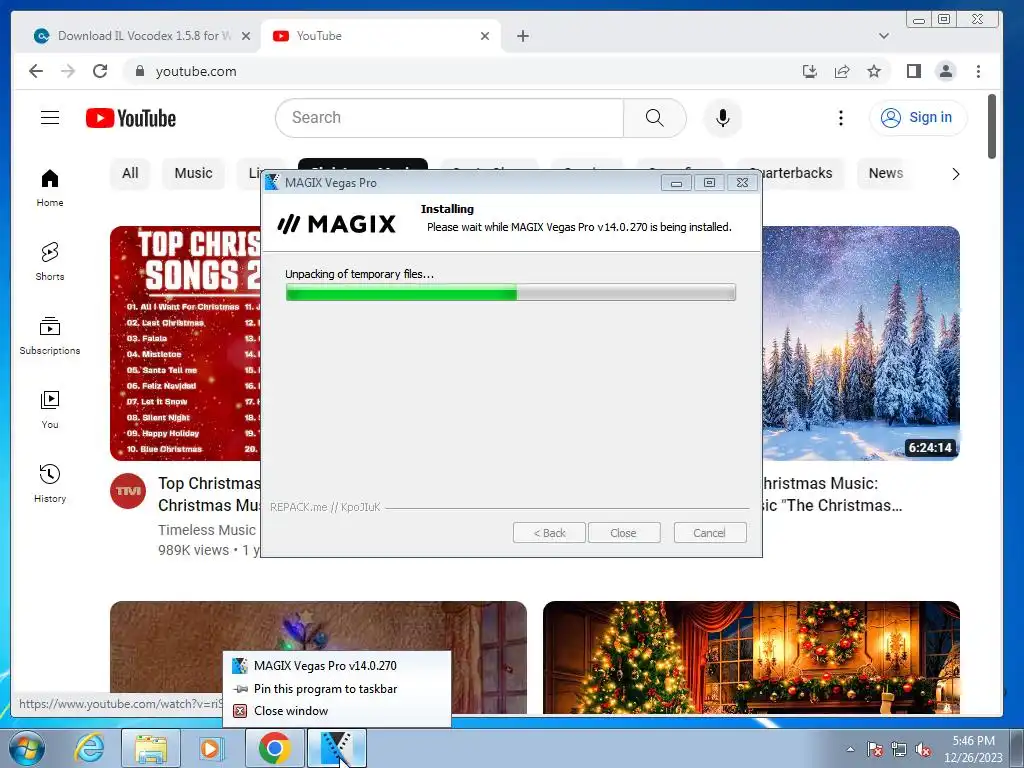Open the snowy forest video thumbnail
This screenshot has height=768, width=1024.
point(861,343)
